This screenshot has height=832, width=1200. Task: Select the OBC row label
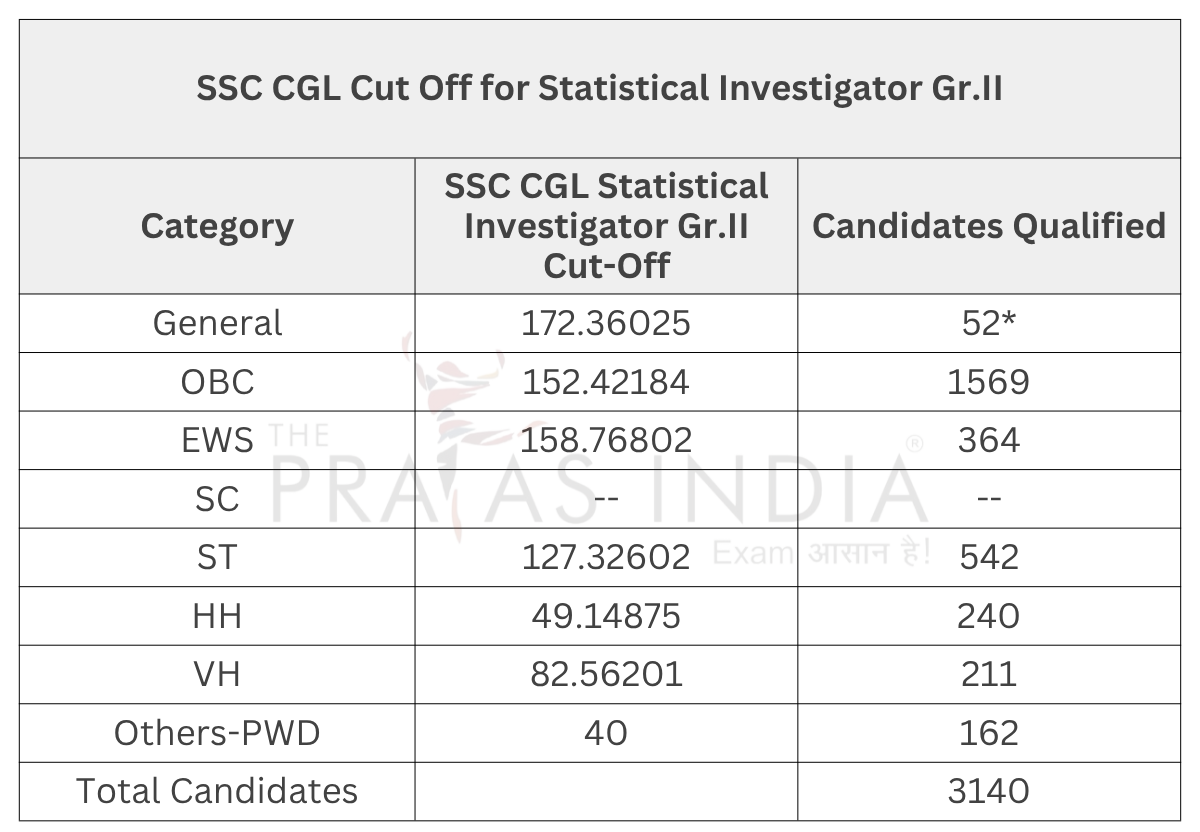point(217,382)
